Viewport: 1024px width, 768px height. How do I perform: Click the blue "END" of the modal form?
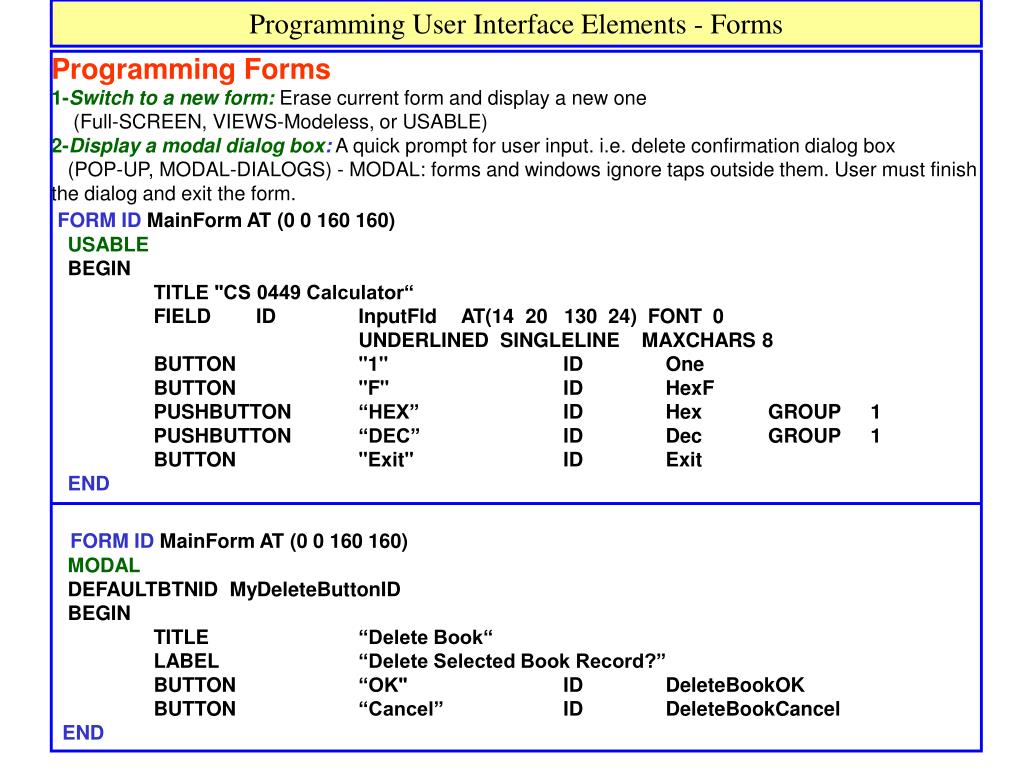[83, 733]
